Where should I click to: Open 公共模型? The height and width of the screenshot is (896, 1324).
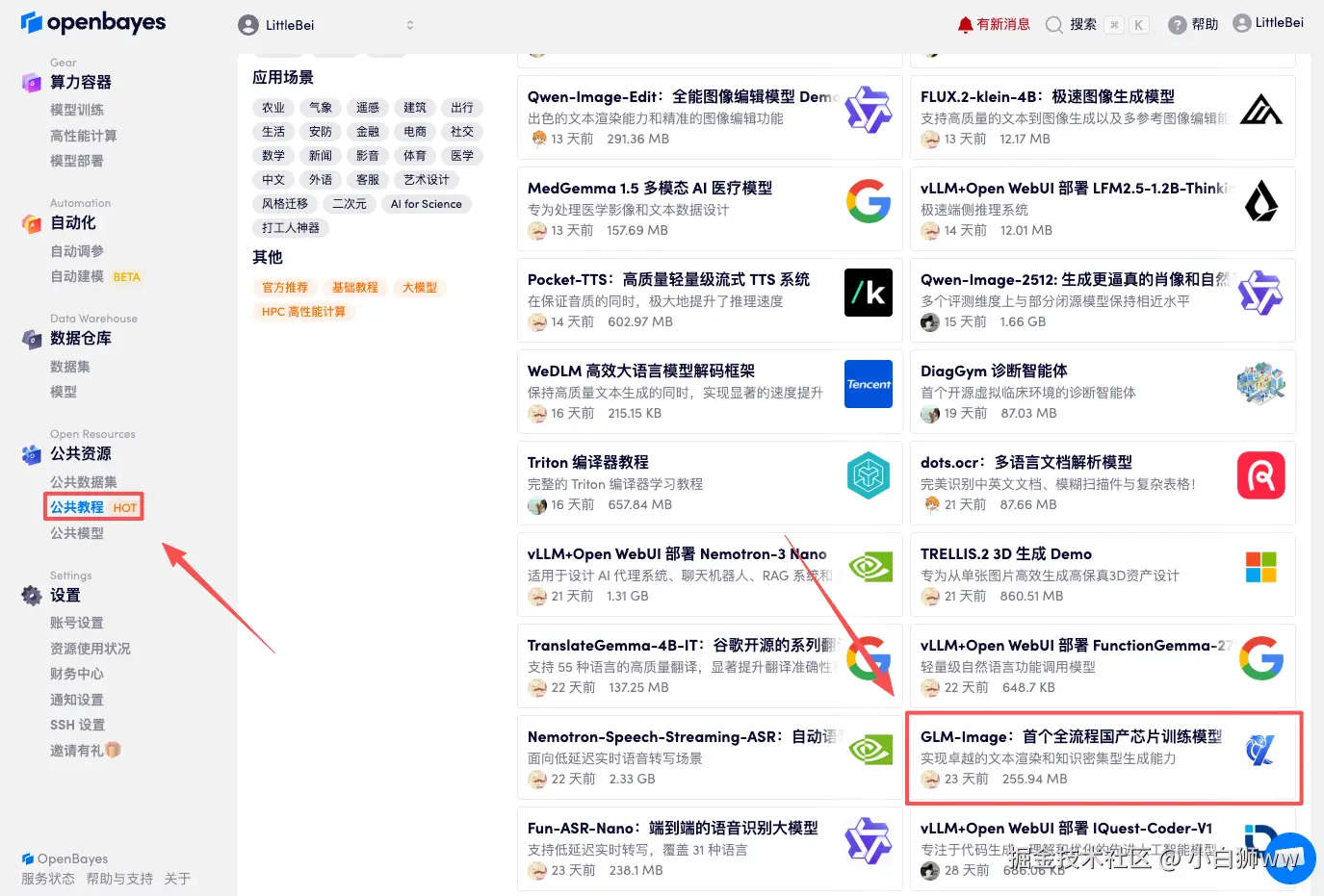point(77,533)
